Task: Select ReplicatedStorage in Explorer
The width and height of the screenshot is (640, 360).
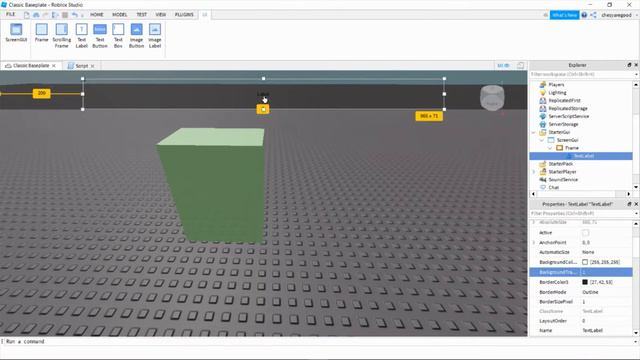Action: coord(568,108)
